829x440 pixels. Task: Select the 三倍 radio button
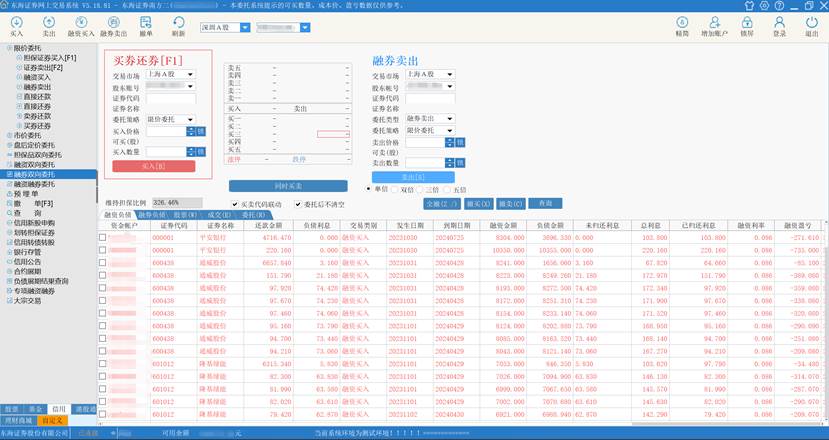point(420,189)
